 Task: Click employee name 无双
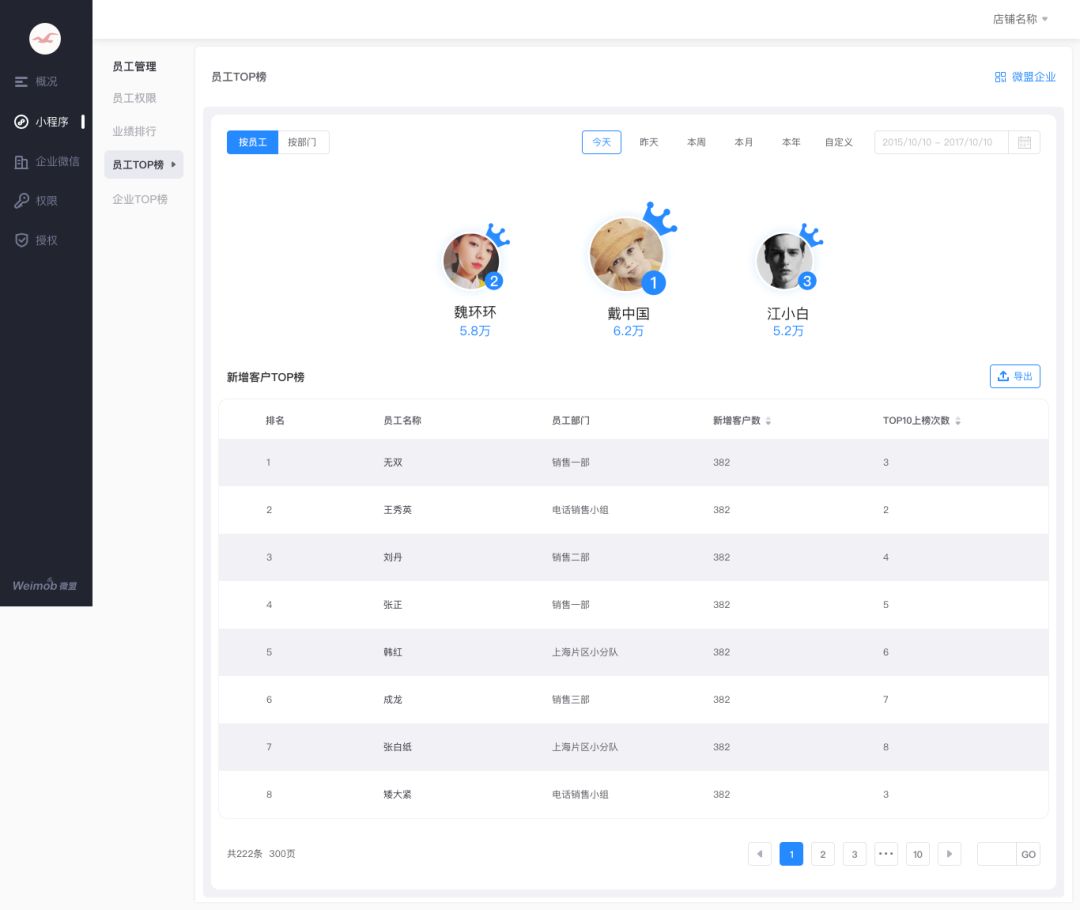(393, 462)
